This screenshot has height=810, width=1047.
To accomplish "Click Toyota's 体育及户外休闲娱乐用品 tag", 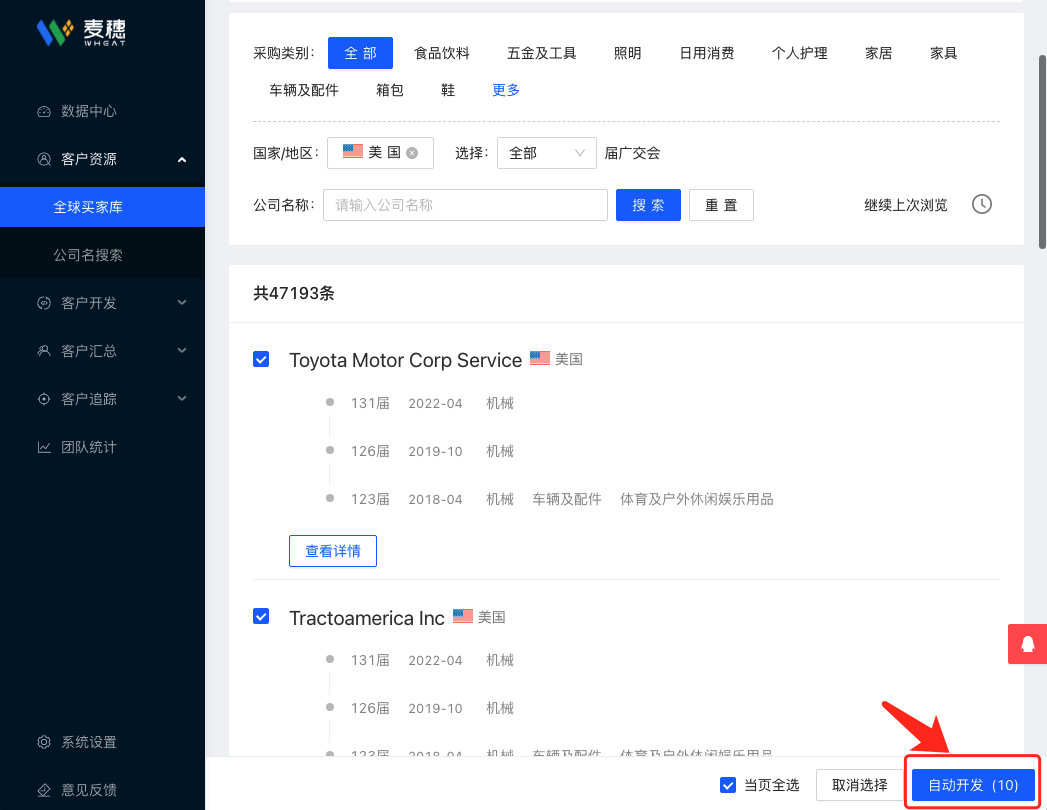I will coord(696,499).
